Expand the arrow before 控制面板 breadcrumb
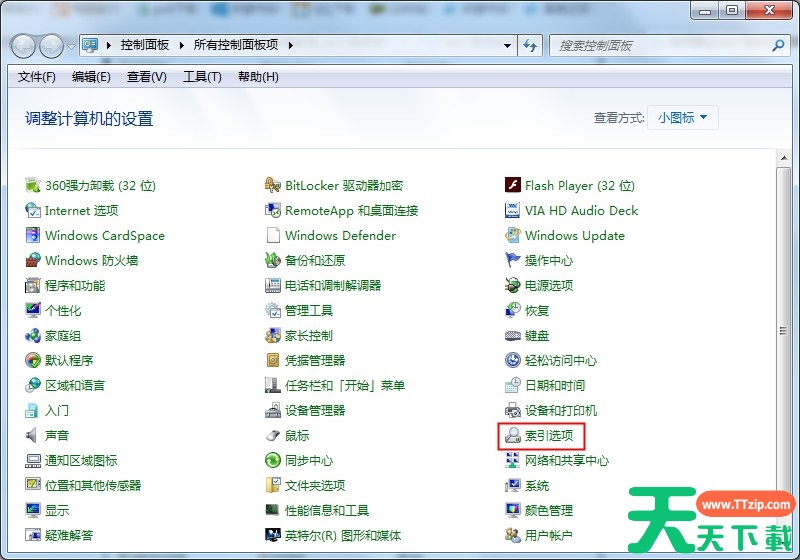Viewport: 800px width, 560px height. pyautogui.click(x=109, y=45)
